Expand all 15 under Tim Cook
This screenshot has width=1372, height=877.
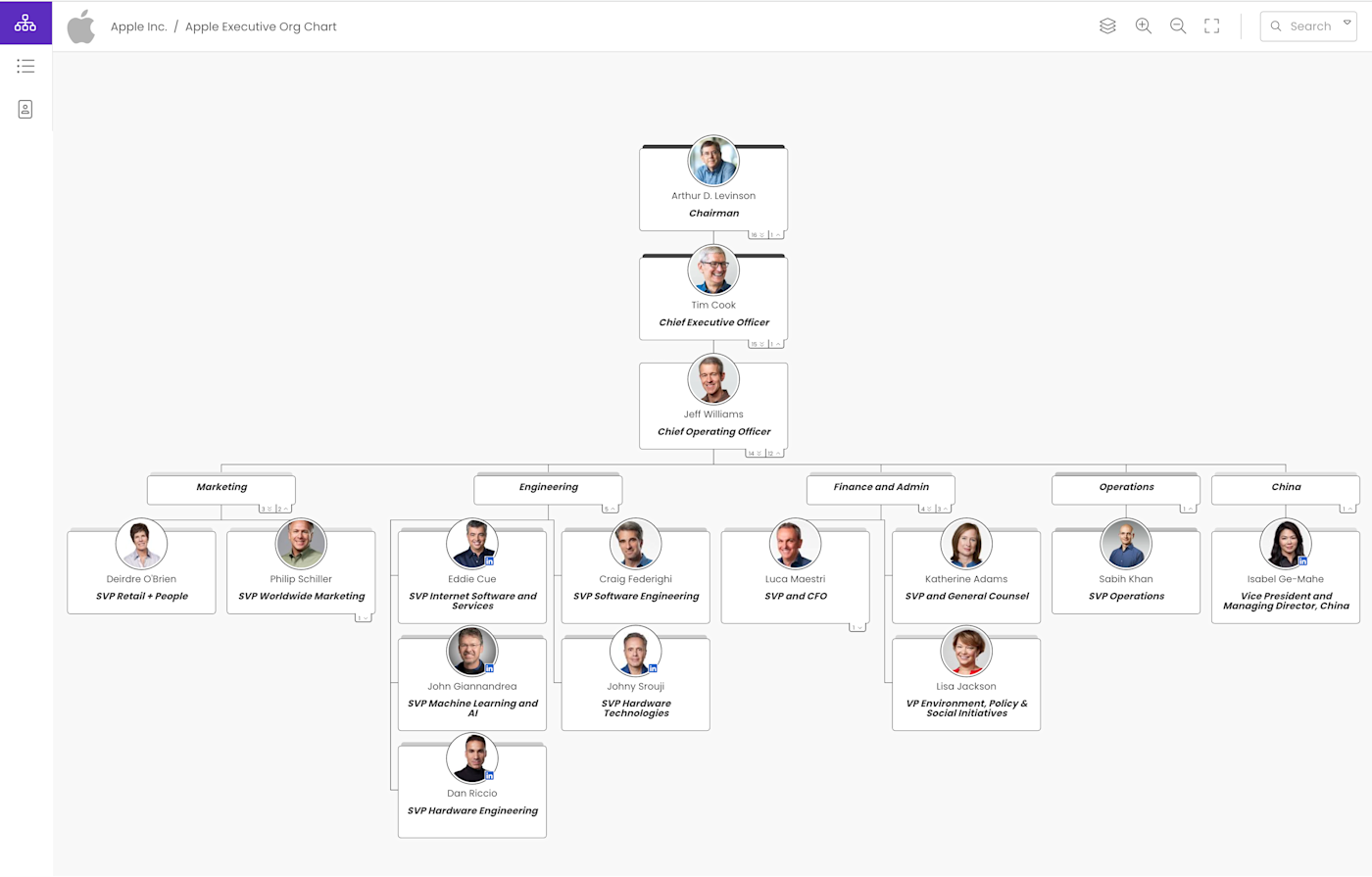[x=758, y=344]
